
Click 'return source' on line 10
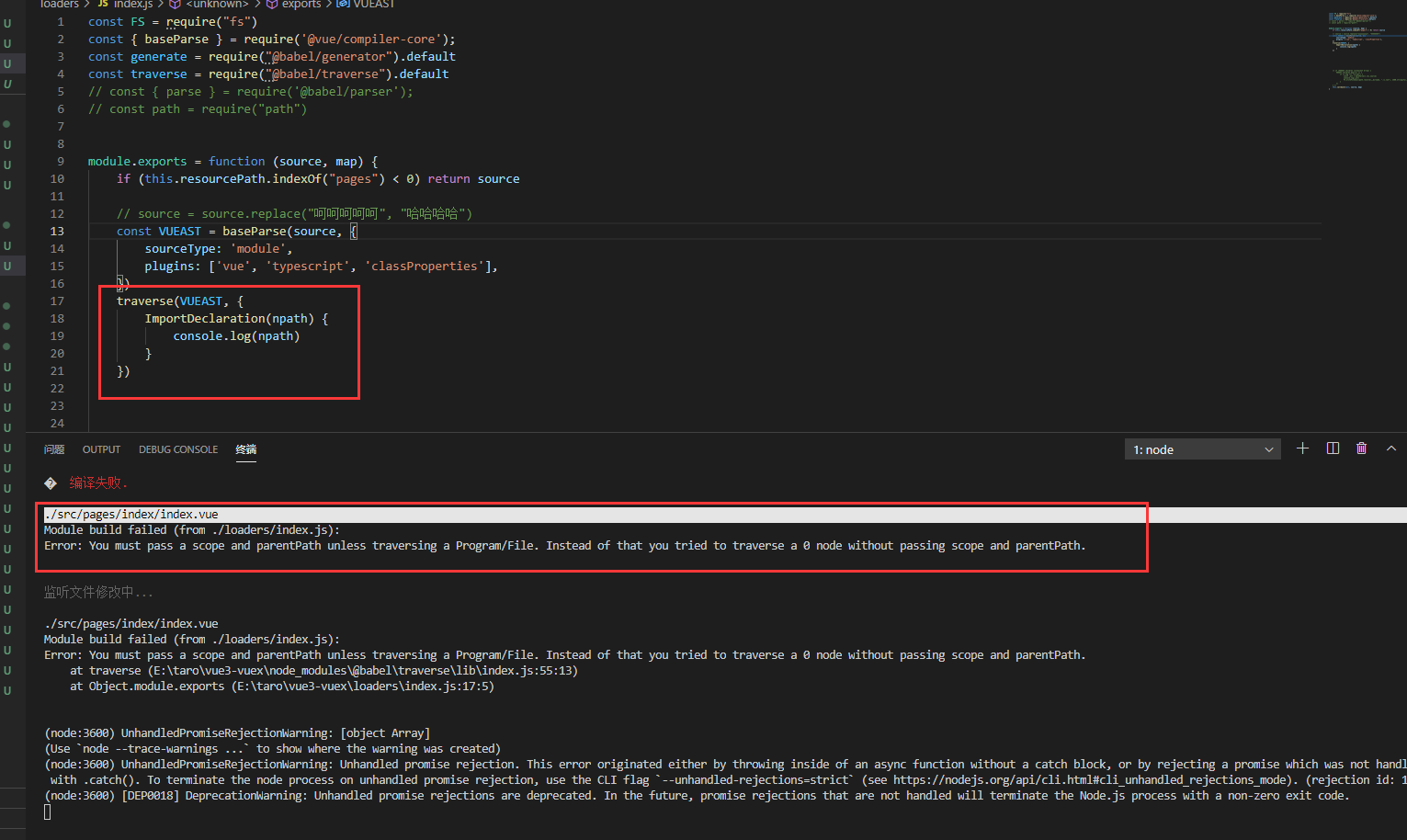tap(473, 179)
